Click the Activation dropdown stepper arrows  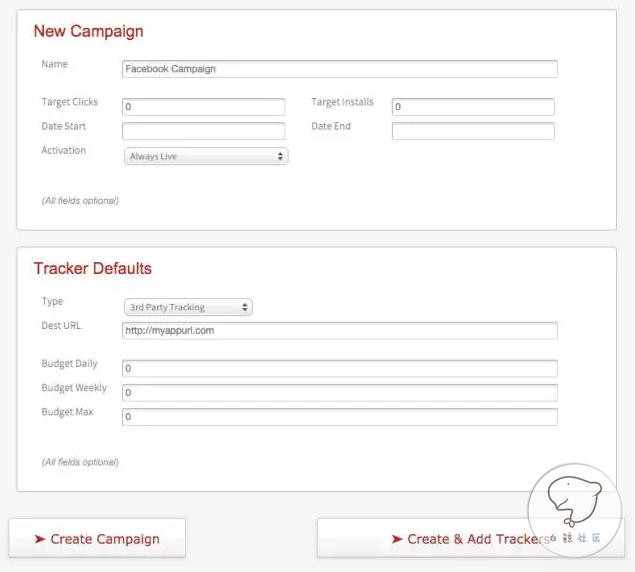(280, 156)
